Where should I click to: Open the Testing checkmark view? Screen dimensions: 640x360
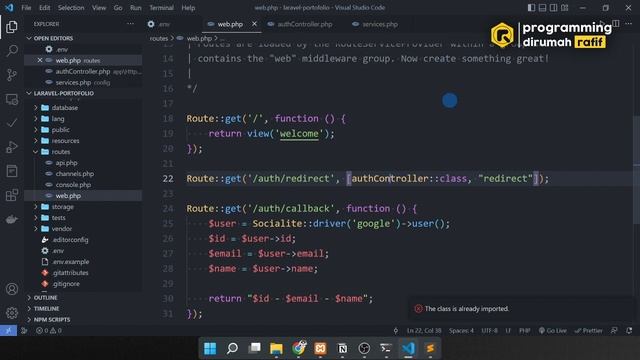[x=12, y=123]
